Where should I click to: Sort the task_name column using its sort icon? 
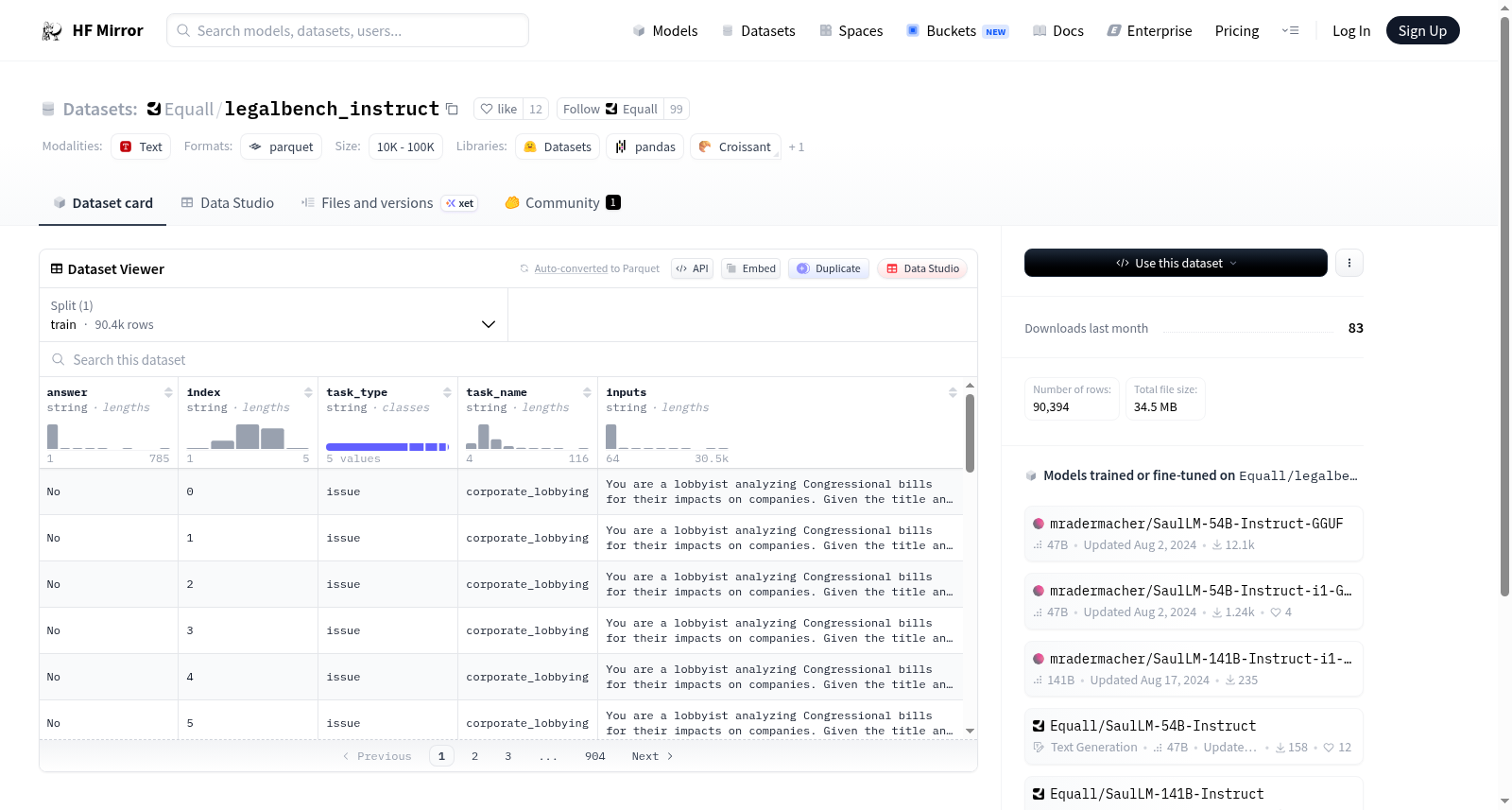pos(587,392)
